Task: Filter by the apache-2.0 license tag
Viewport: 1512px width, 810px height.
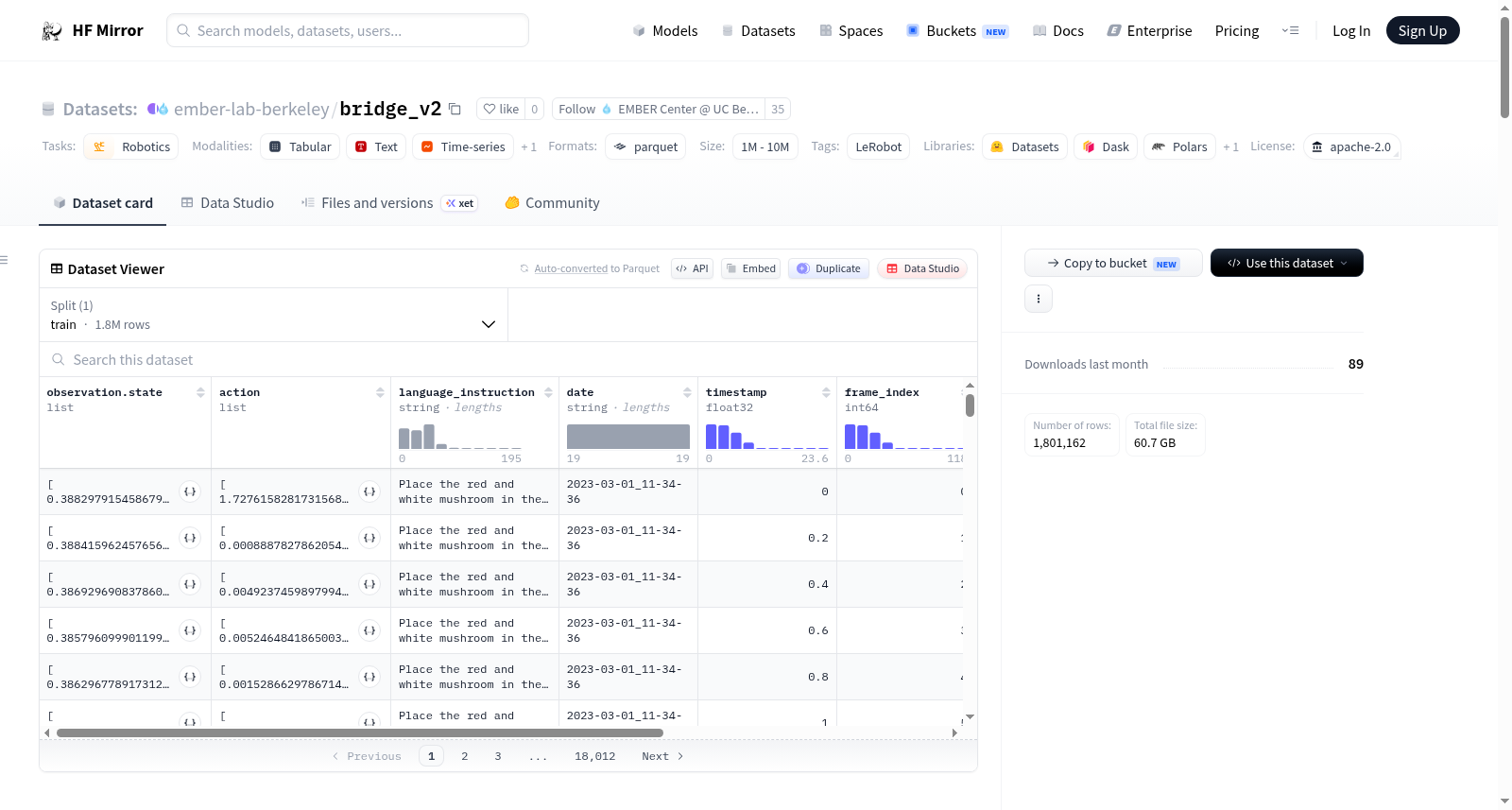Action: tap(1351, 146)
